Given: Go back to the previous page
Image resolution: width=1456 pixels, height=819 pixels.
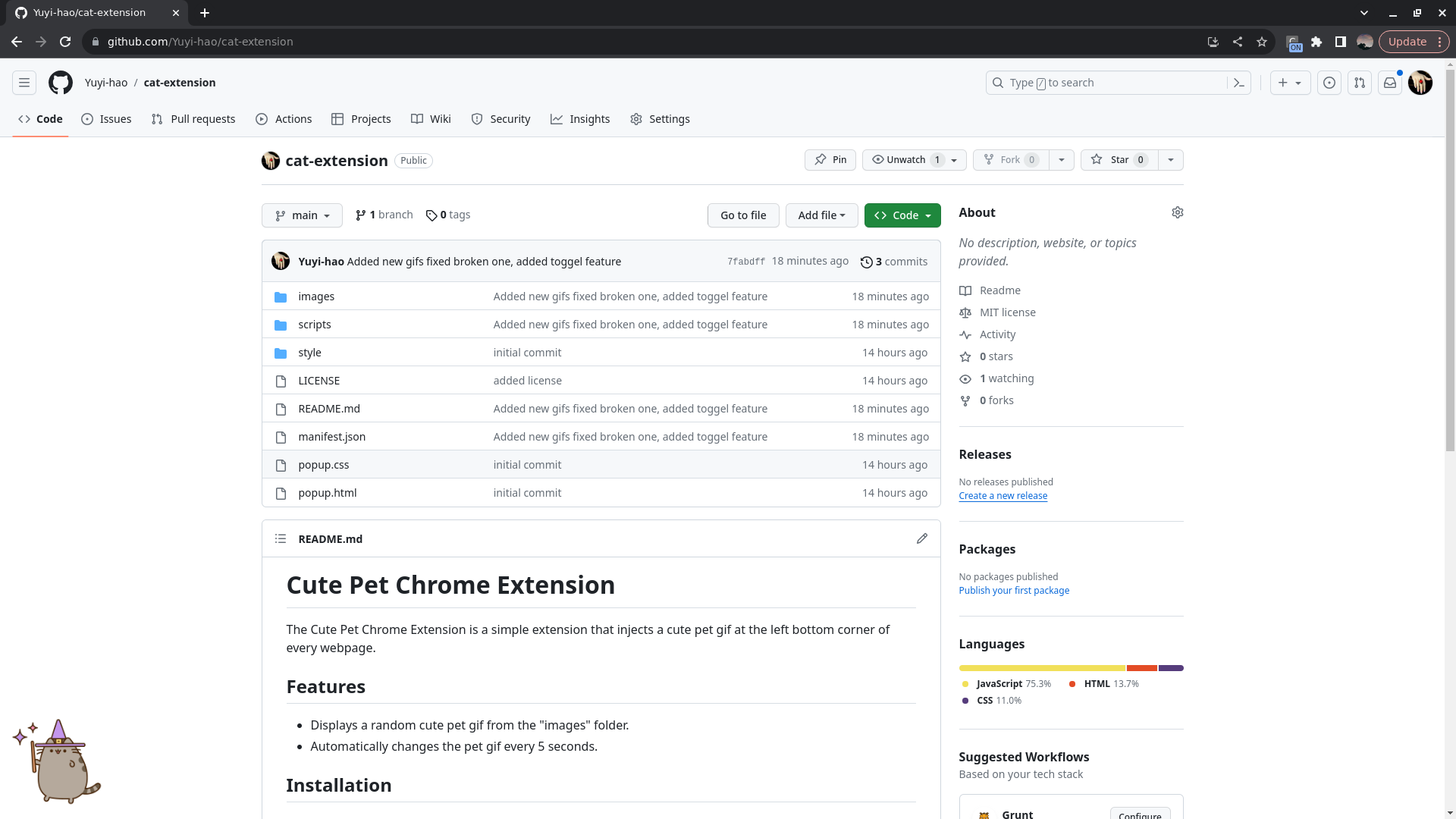Looking at the screenshot, I should click(17, 42).
